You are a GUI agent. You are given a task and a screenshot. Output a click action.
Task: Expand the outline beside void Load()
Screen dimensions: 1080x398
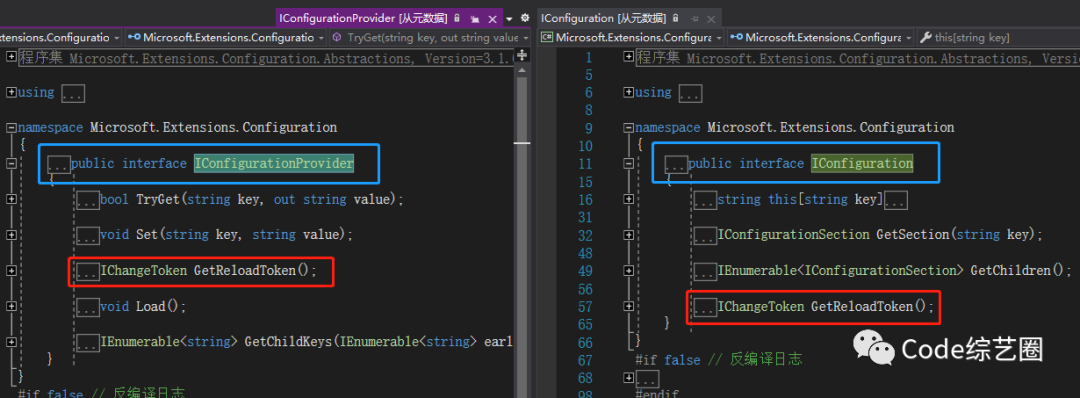11,306
